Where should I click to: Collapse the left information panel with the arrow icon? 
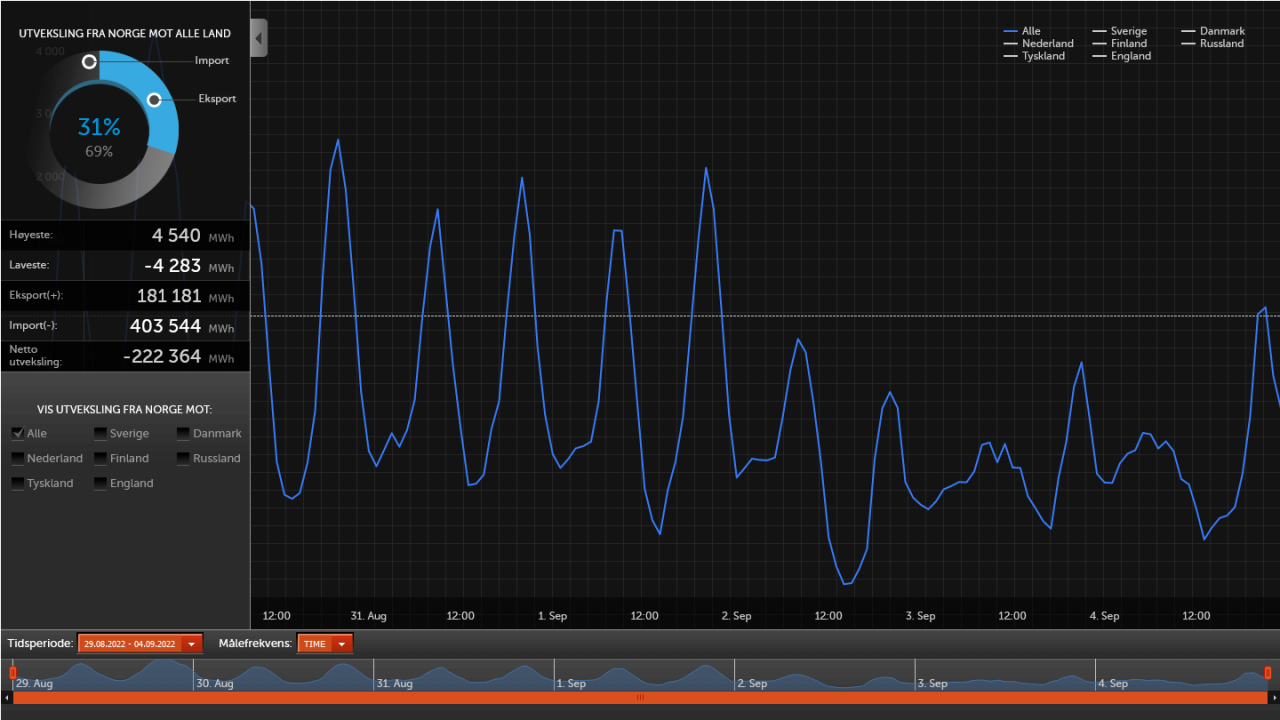258,37
